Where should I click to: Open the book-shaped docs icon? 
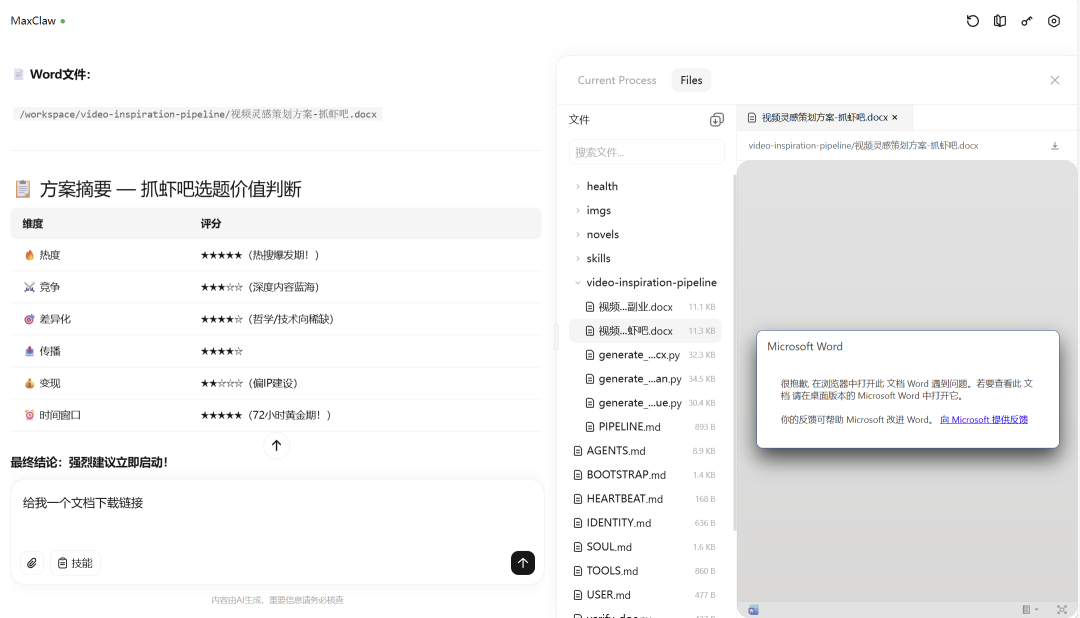(x=1000, y=21)
